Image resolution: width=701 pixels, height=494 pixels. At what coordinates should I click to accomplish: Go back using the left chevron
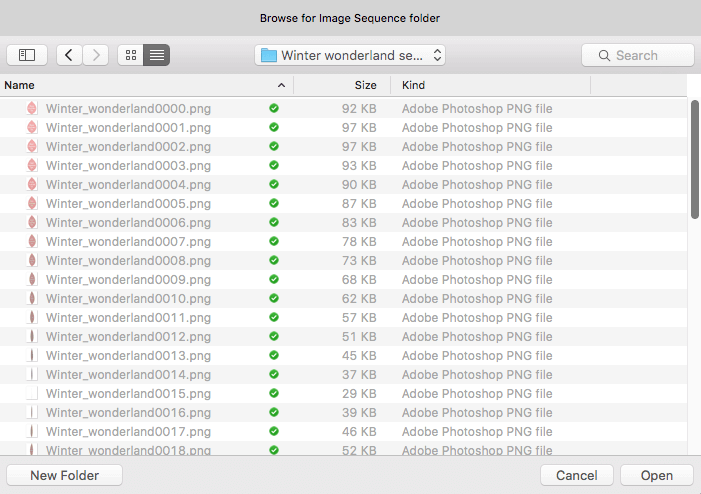(x=69, y=55)
